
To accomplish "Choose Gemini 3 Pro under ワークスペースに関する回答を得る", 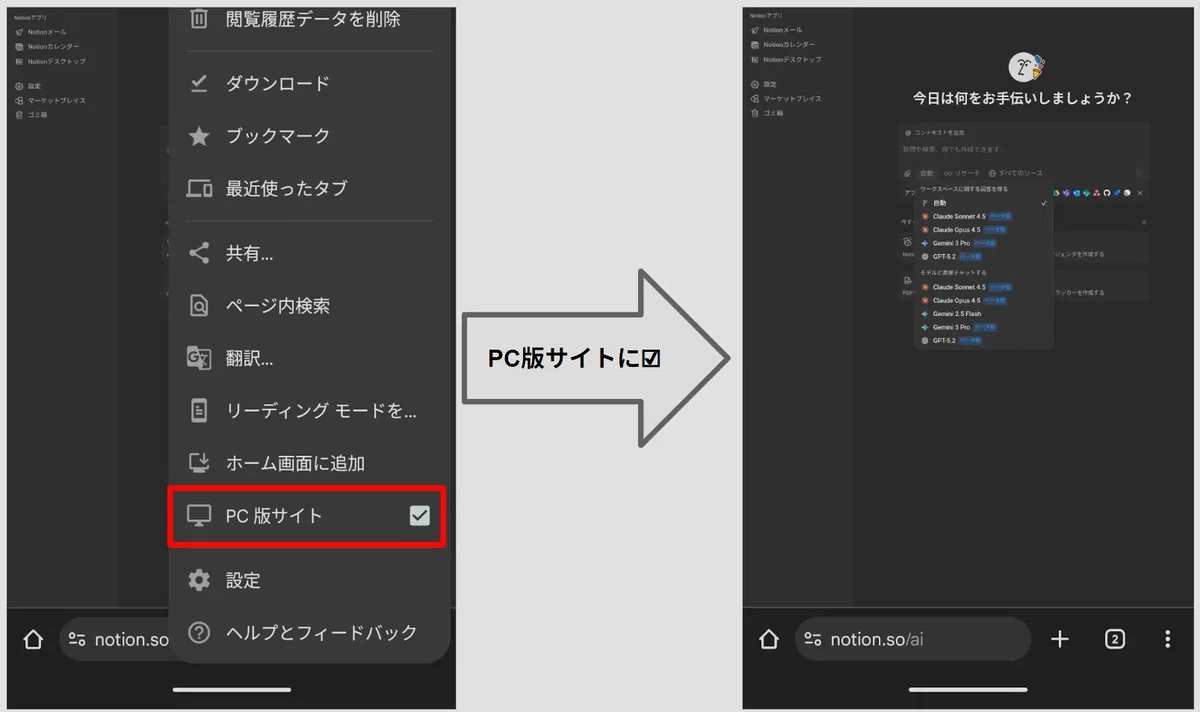I will tap(983, 243).
